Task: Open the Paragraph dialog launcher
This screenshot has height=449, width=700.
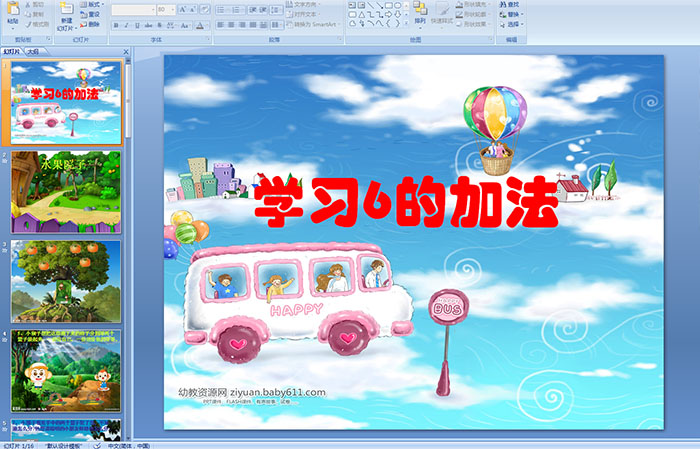Action: [340, 40]
